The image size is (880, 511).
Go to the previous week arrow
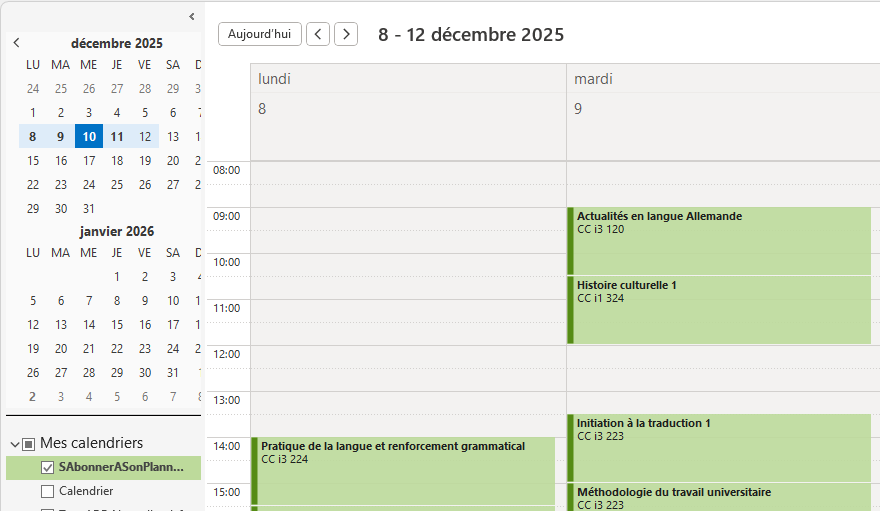tap(318, 34)
